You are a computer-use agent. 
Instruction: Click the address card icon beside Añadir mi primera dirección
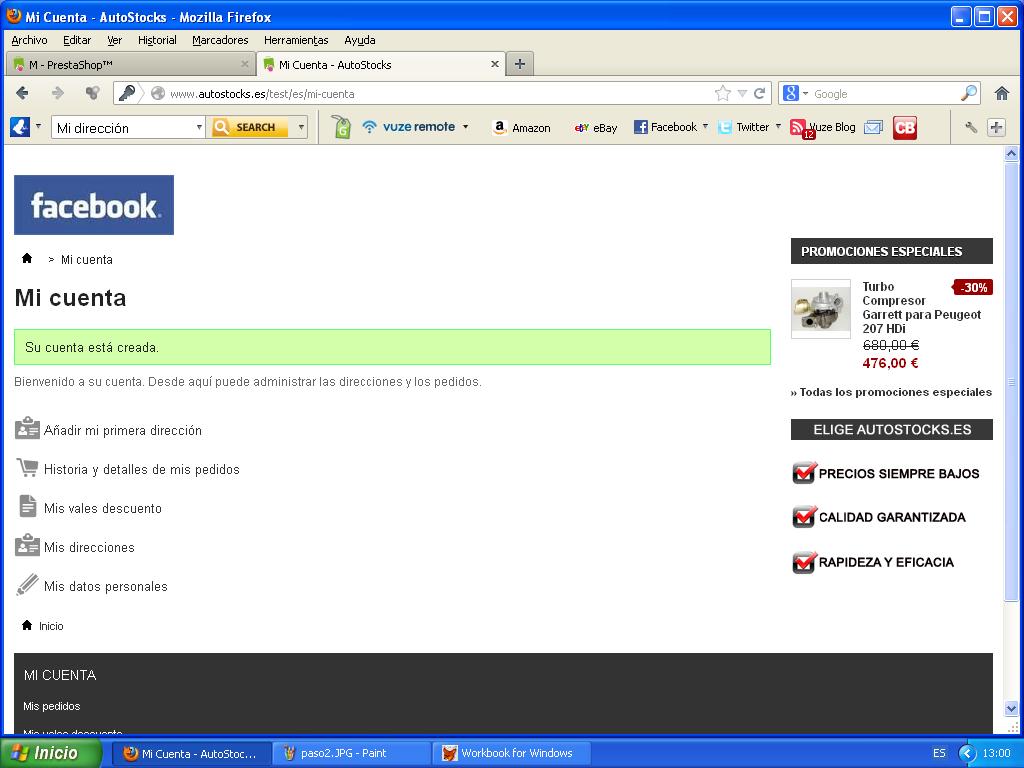pyautogui.click(x=27, y=428)
